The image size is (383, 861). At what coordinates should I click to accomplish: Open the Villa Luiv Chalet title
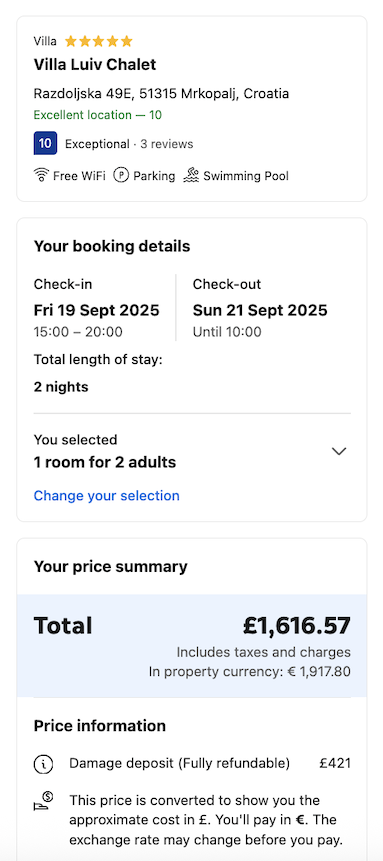click(95, 64)
